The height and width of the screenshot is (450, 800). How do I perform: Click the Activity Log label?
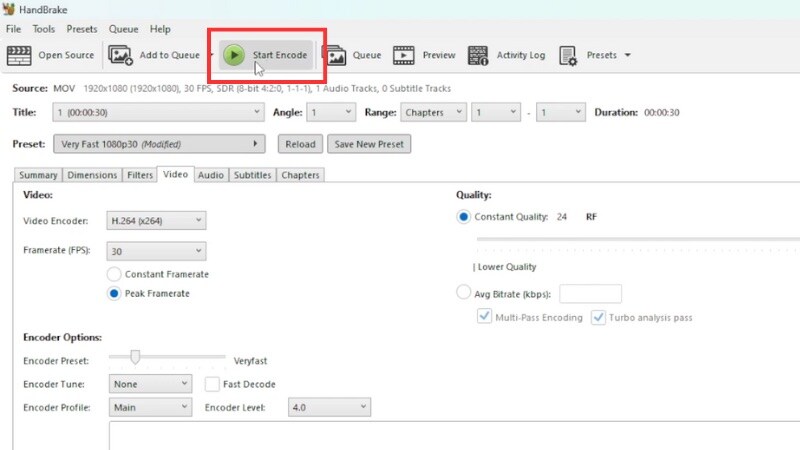[x=521, y=55]
